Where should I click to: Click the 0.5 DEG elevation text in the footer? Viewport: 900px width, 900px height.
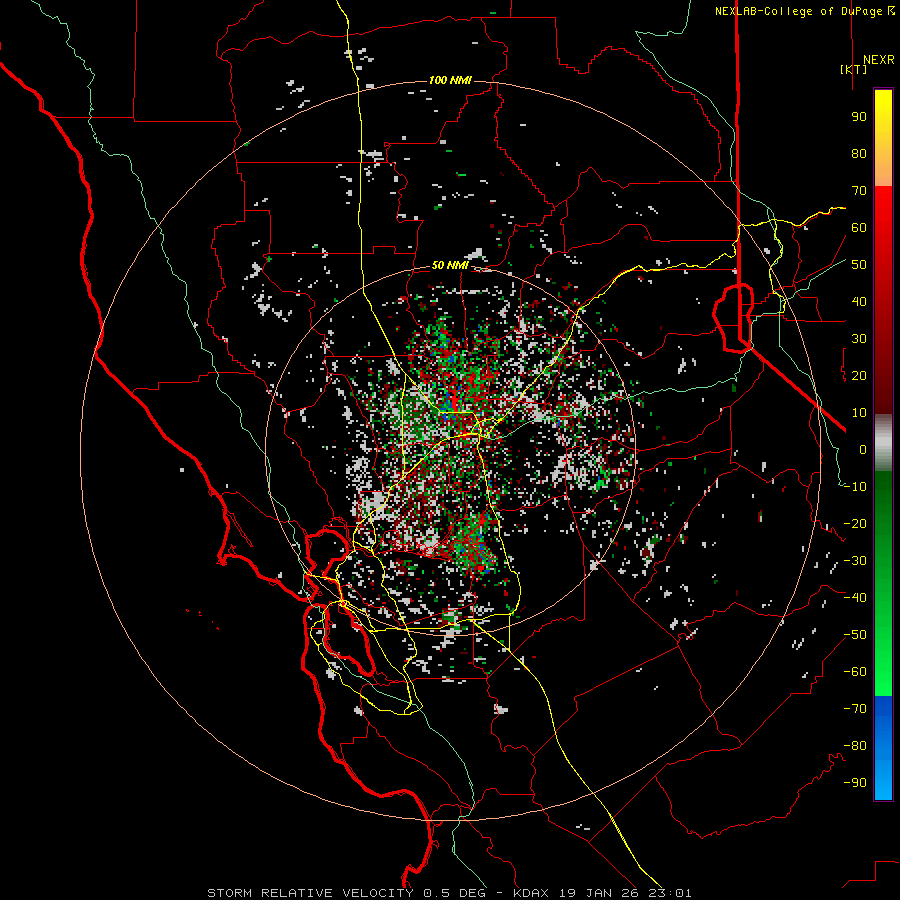(454, 893)
